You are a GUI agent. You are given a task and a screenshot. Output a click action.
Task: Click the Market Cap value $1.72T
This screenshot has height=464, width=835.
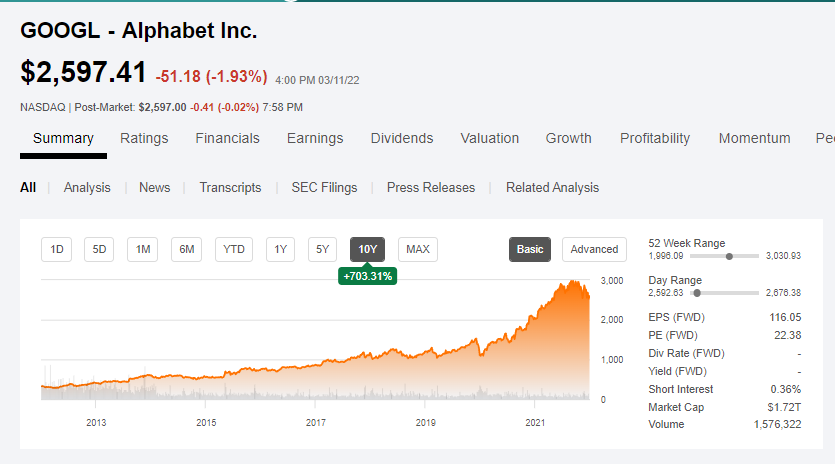click(x=784, y=408)
